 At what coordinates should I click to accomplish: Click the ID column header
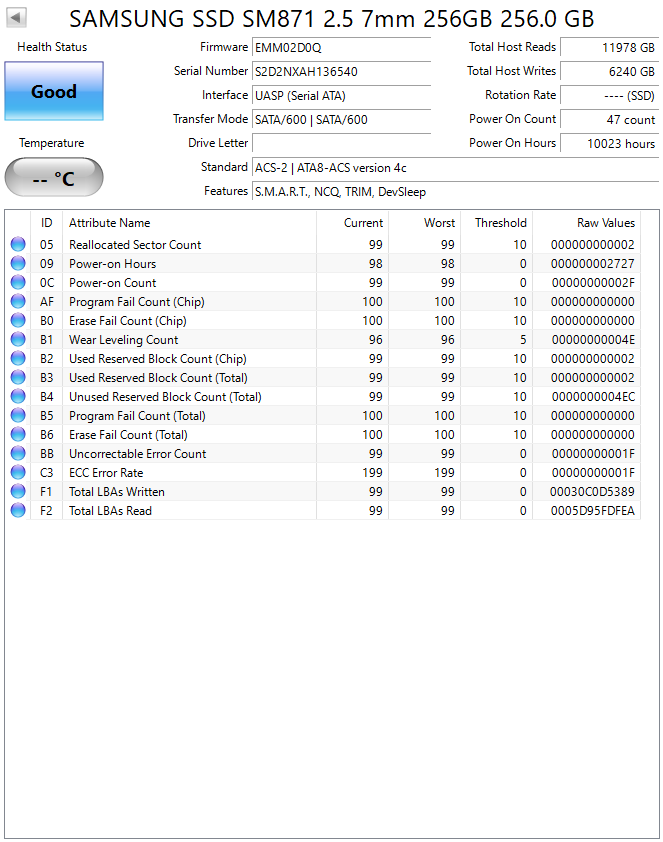[47, 223]
